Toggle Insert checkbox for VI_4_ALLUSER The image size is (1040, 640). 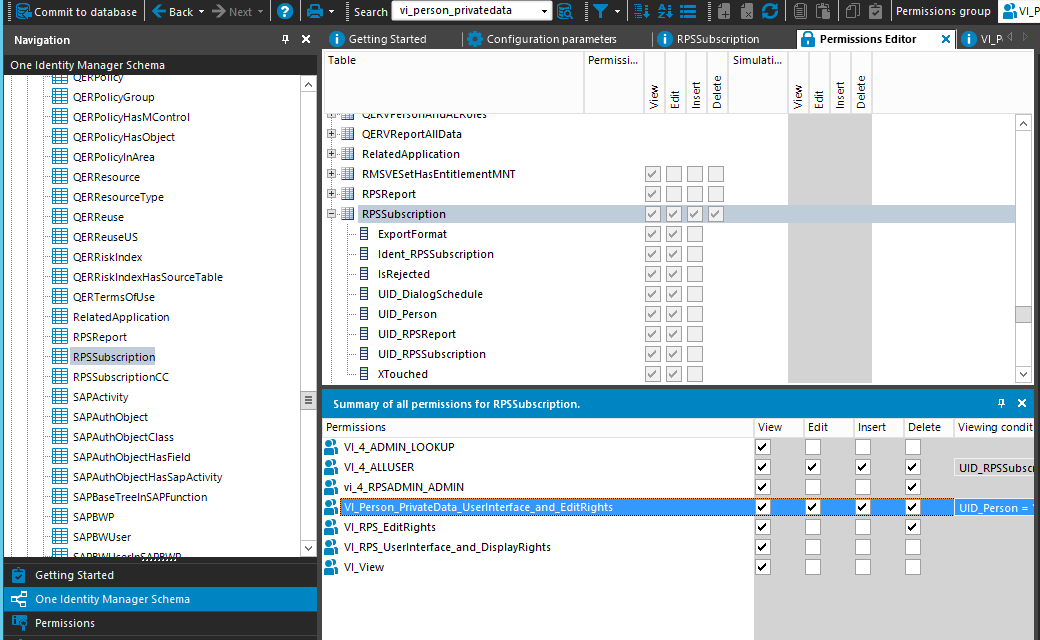[x=862, y=467]
